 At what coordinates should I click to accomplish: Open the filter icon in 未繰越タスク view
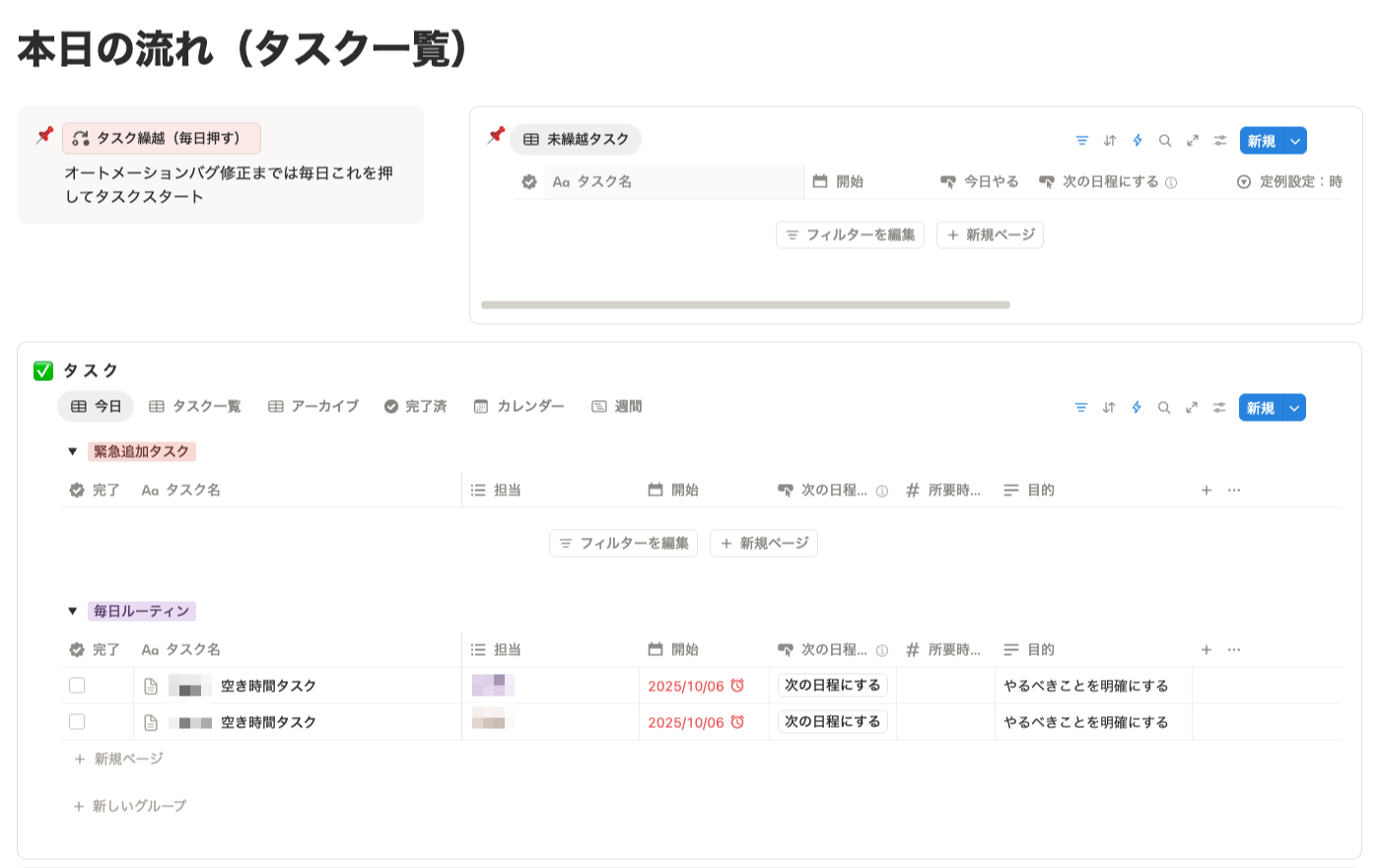tap(1082, 141)
